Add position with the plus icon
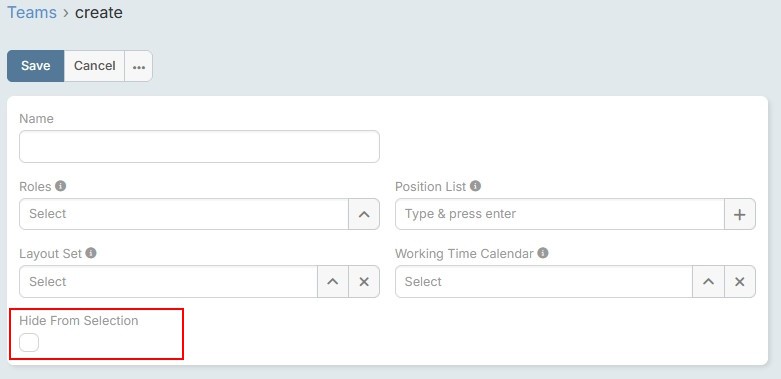 (x=740, y=214)
